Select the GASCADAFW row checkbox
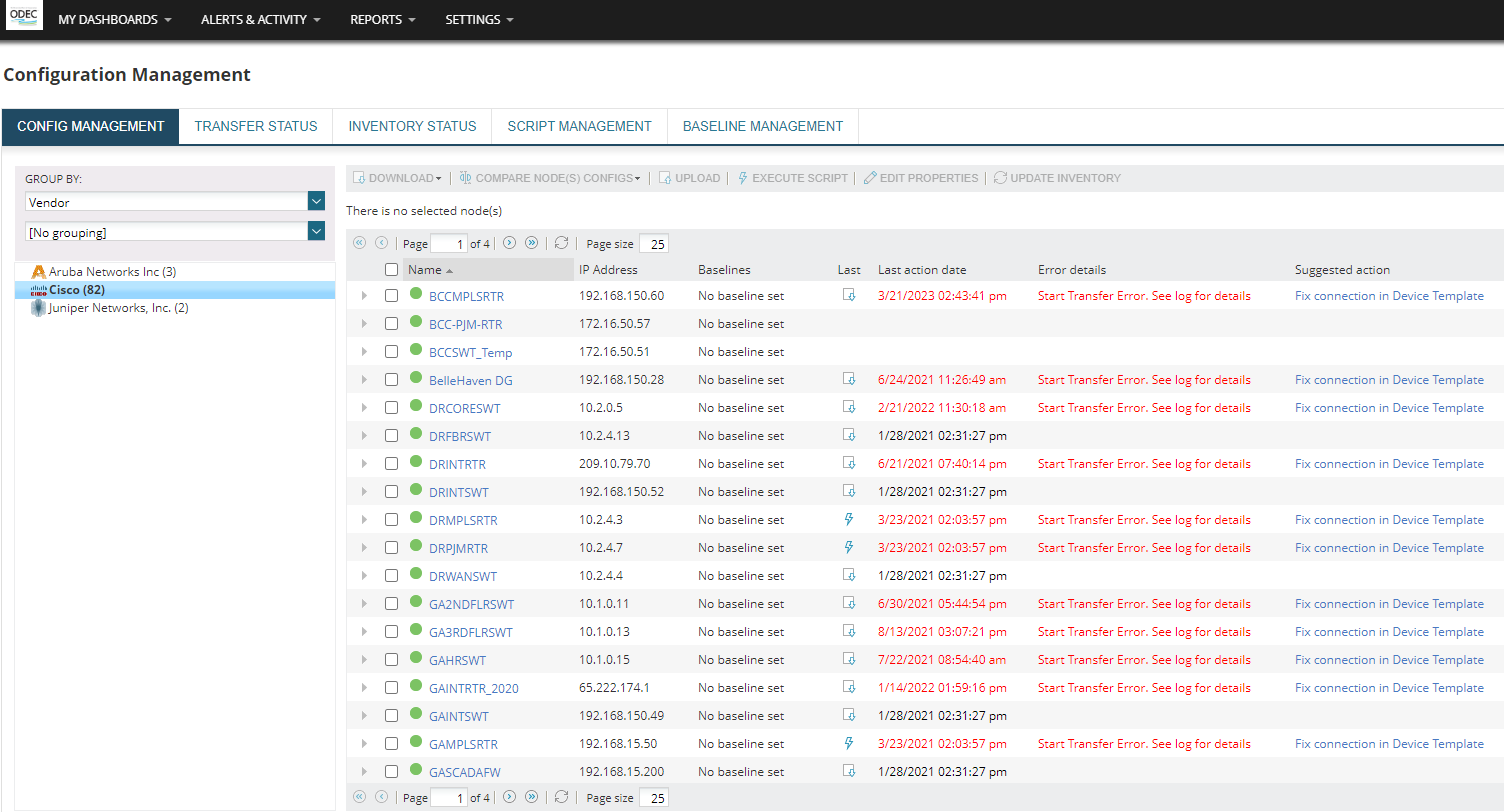Image resolution: width=1504 pixels, height=812 pixels. [391, 771]
